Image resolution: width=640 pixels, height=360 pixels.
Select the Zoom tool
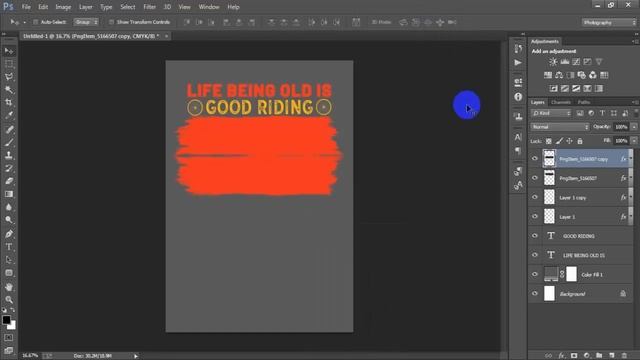click(x=9, y=300)
